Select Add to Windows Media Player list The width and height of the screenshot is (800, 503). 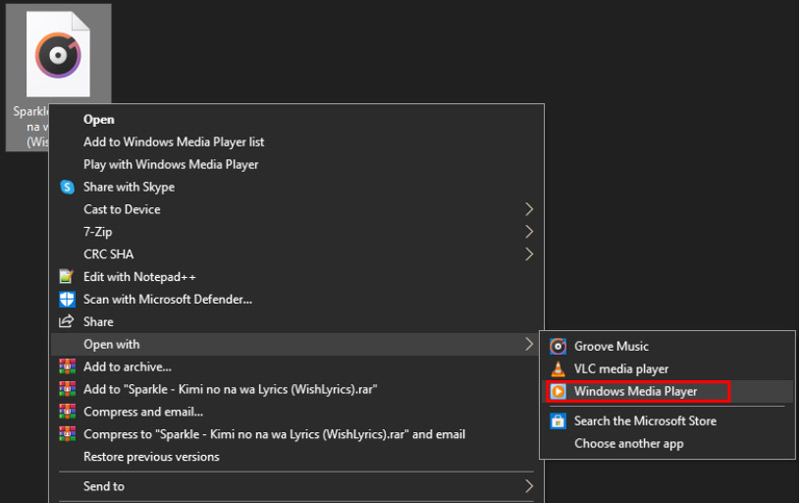coord(297,142)
